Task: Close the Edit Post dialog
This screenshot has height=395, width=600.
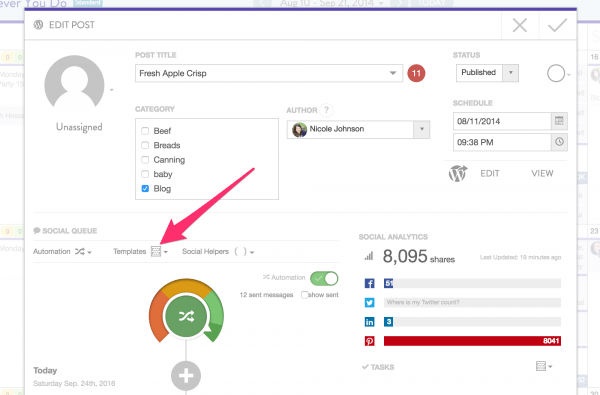Action: pos(520,26)
